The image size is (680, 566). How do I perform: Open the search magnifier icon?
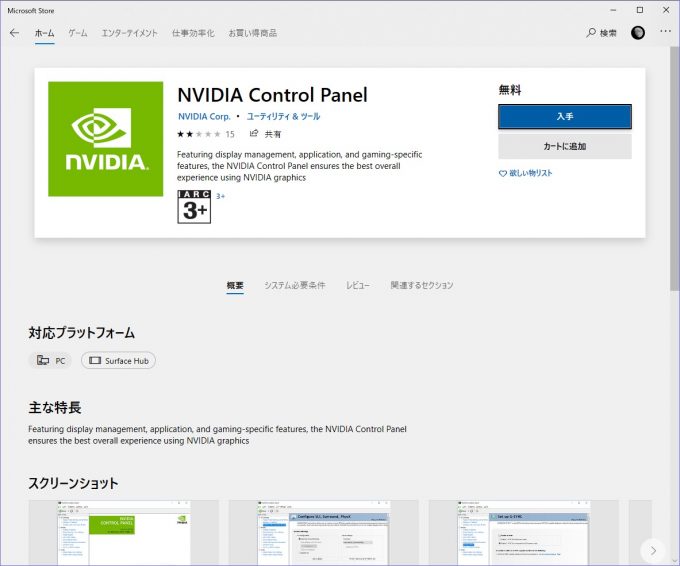pos(591,33)
